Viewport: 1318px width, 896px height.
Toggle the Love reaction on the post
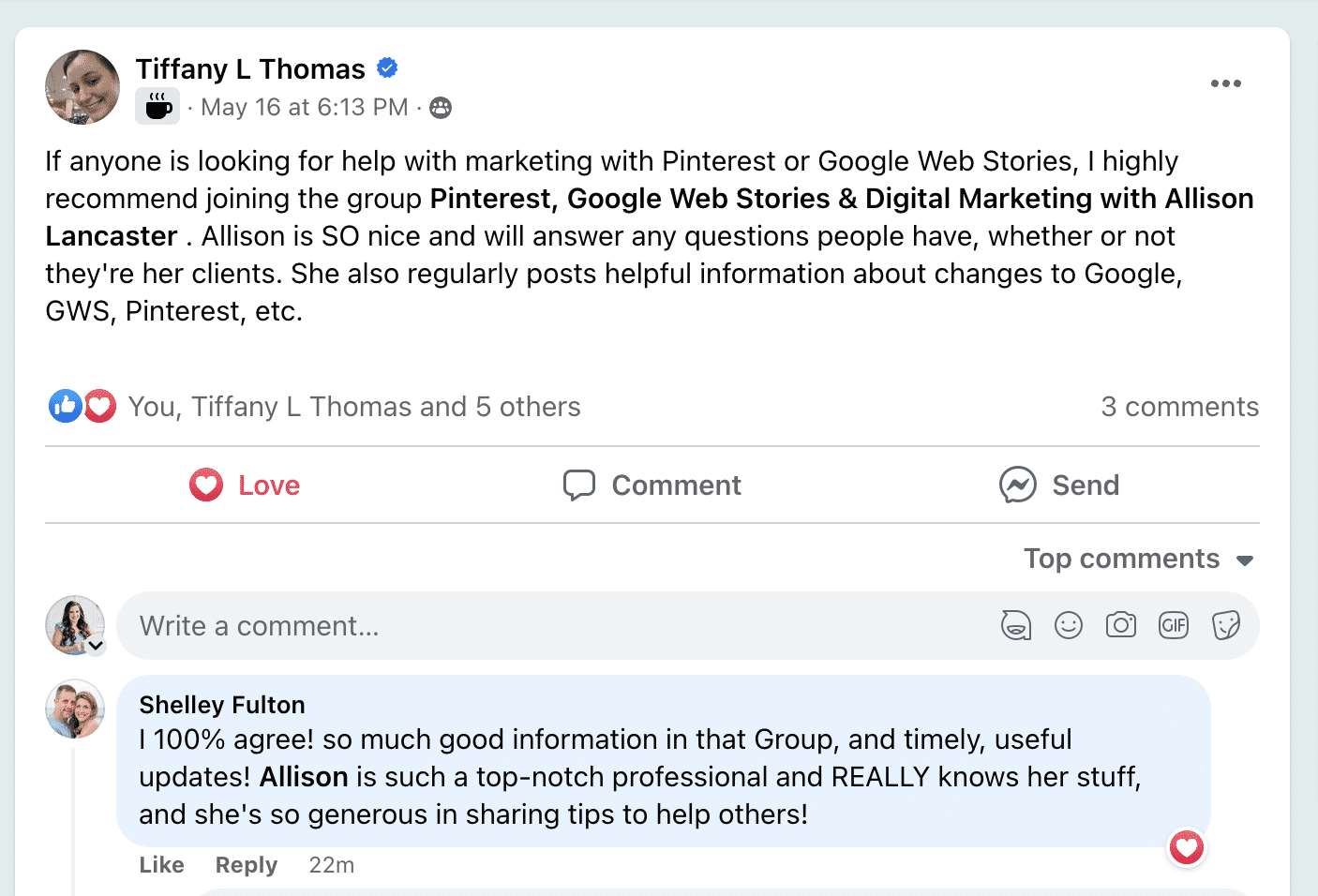245,485
